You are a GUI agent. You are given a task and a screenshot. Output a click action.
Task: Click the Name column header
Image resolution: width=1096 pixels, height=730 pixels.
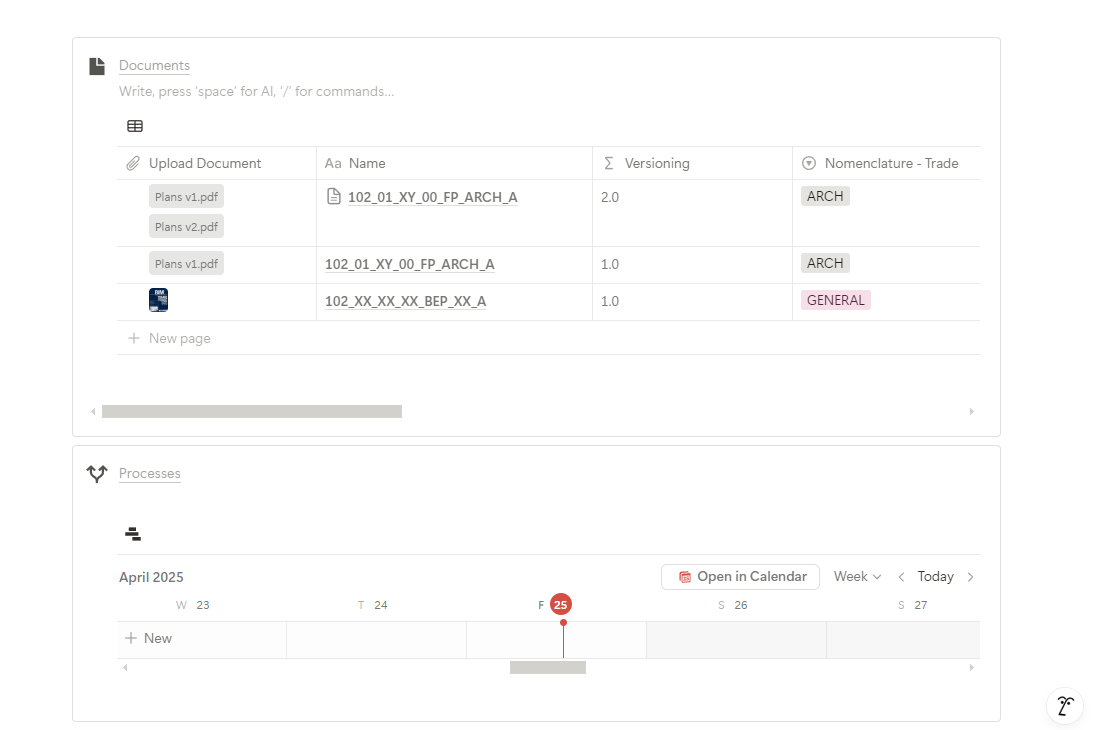(x=367, y=163)
